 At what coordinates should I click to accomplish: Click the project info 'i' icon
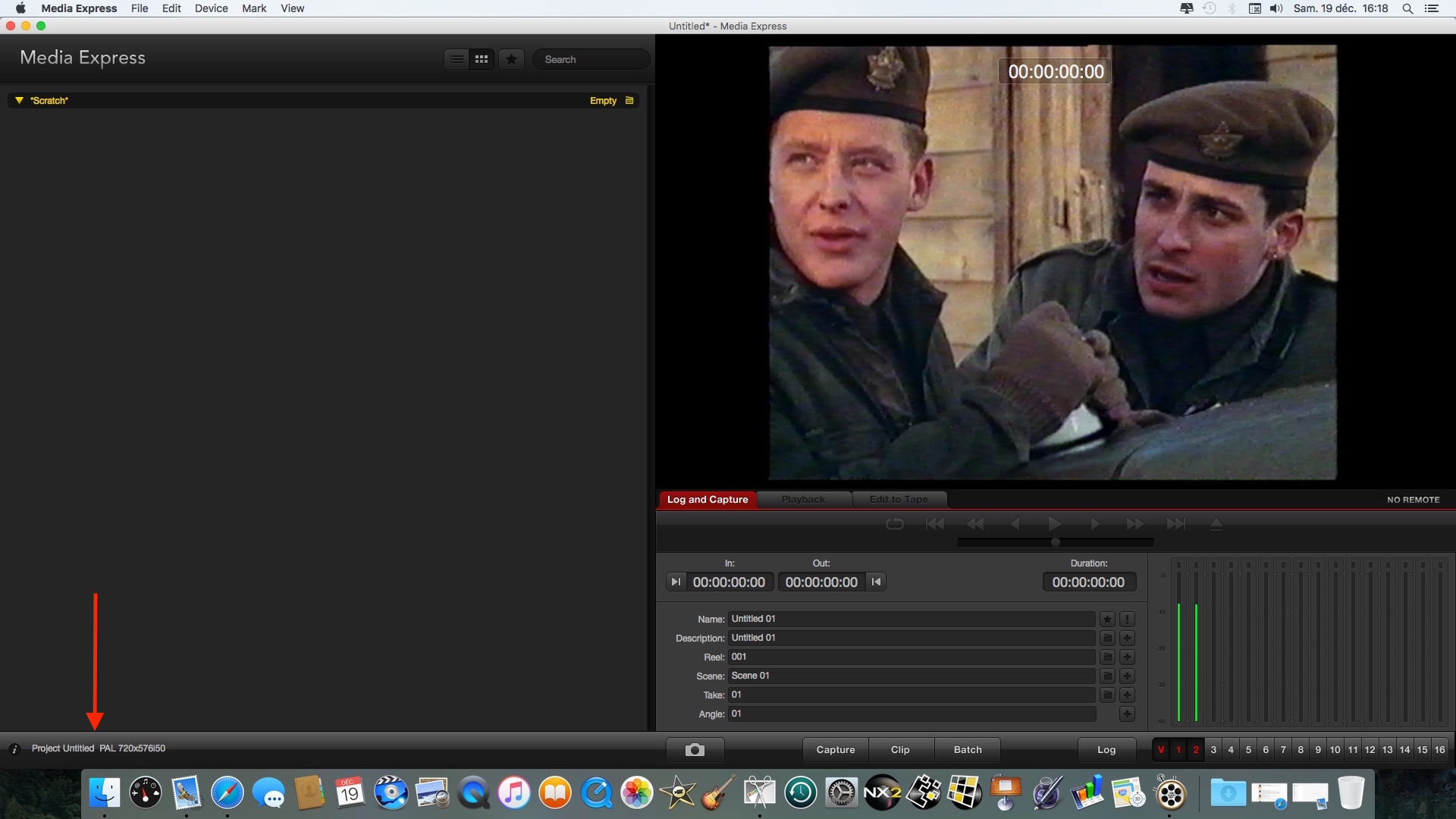[14, 749]
